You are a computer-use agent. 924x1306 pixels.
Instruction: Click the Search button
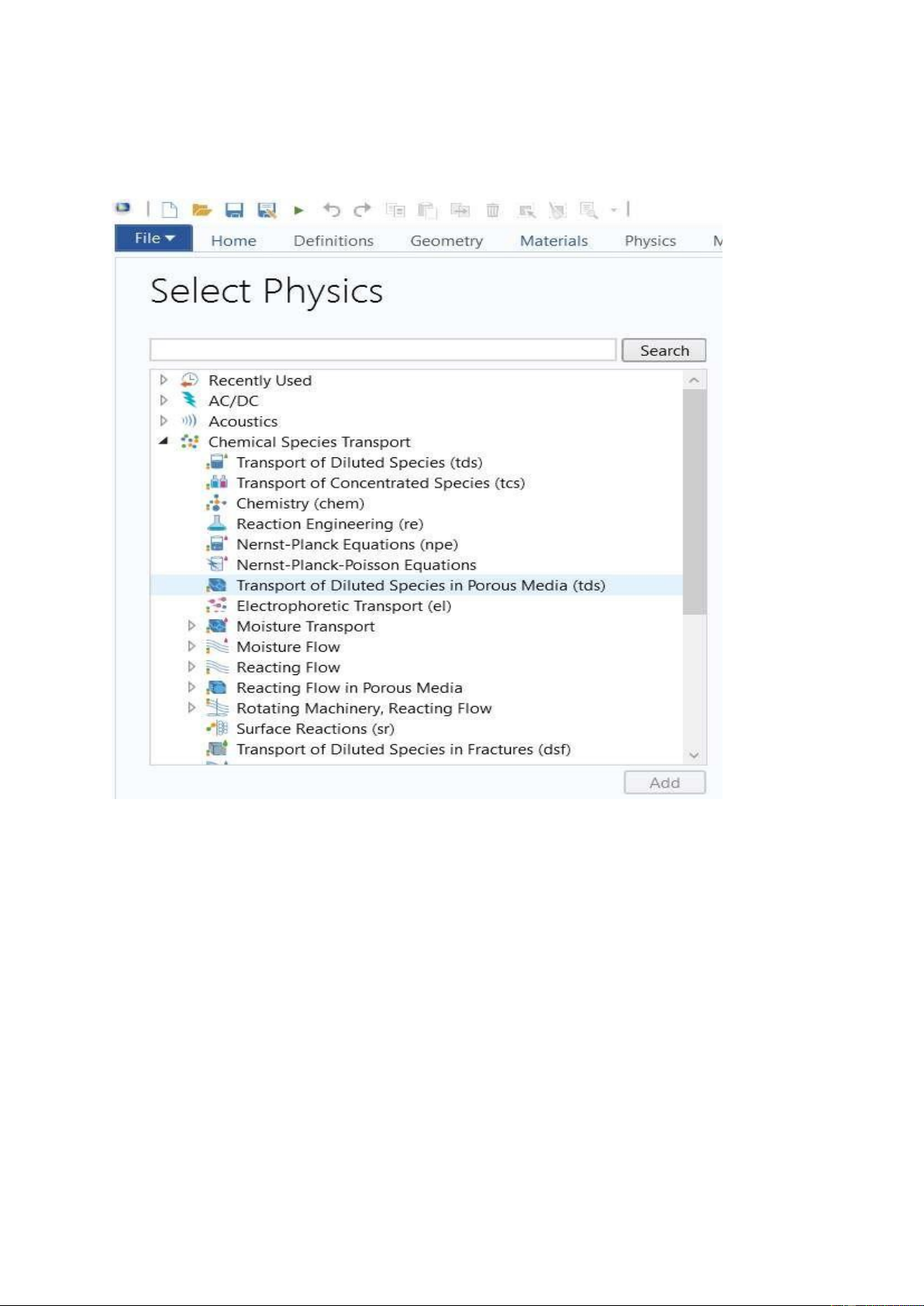(x=664, y=350)
